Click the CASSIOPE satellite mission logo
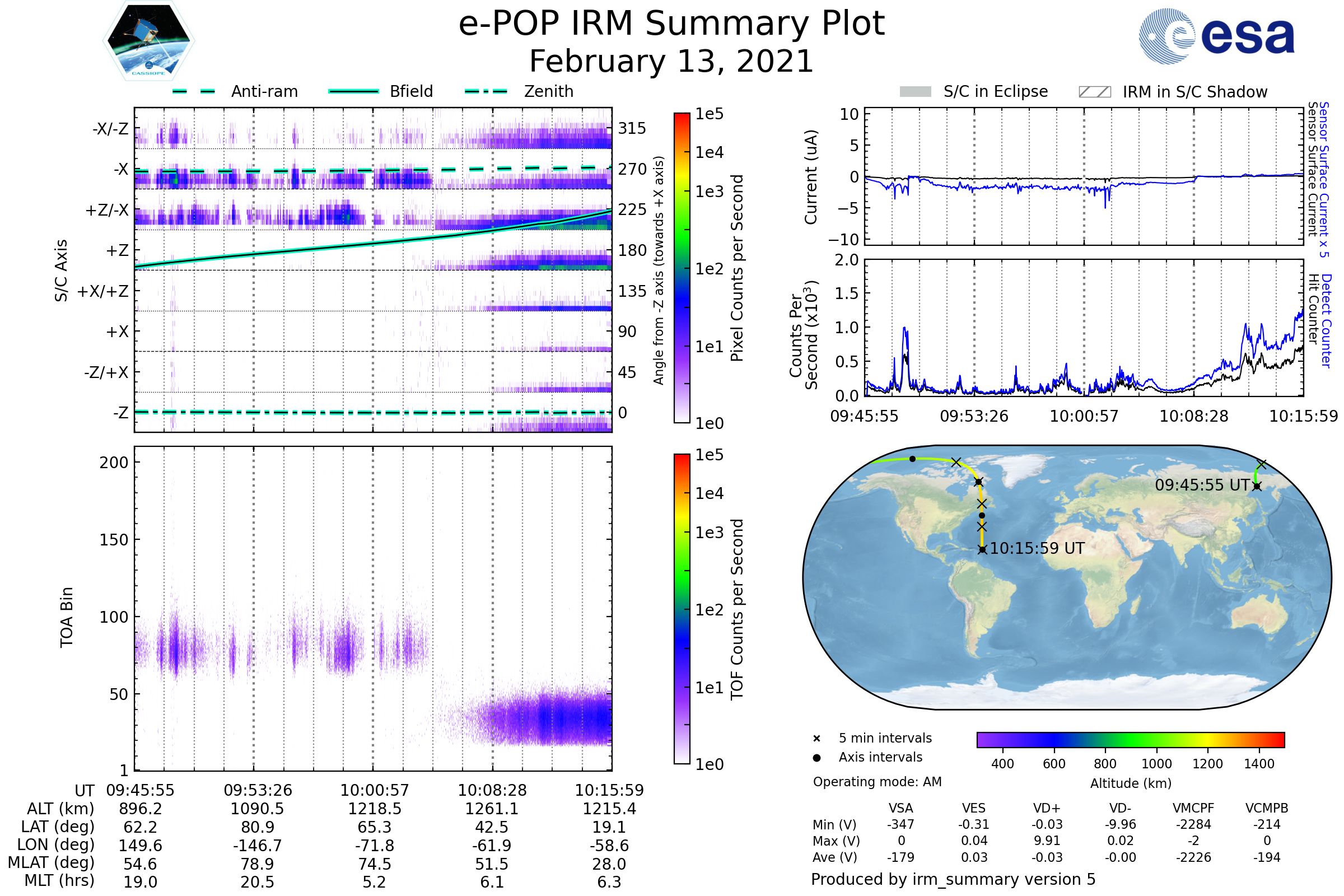Screen dimensions: 1344x896 click(148, 41)
